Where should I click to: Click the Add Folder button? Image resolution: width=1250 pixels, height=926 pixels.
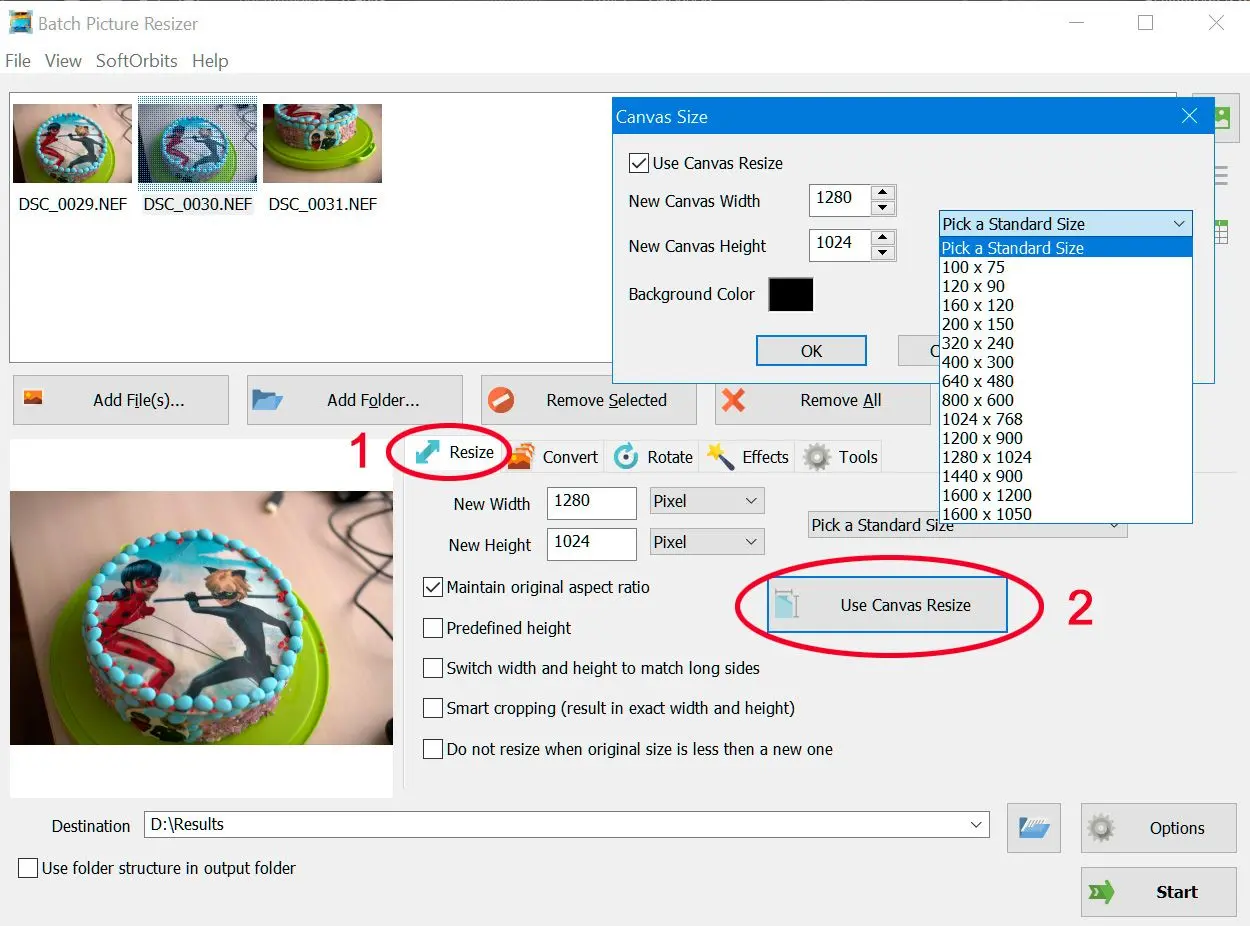[x=355, y=400]
